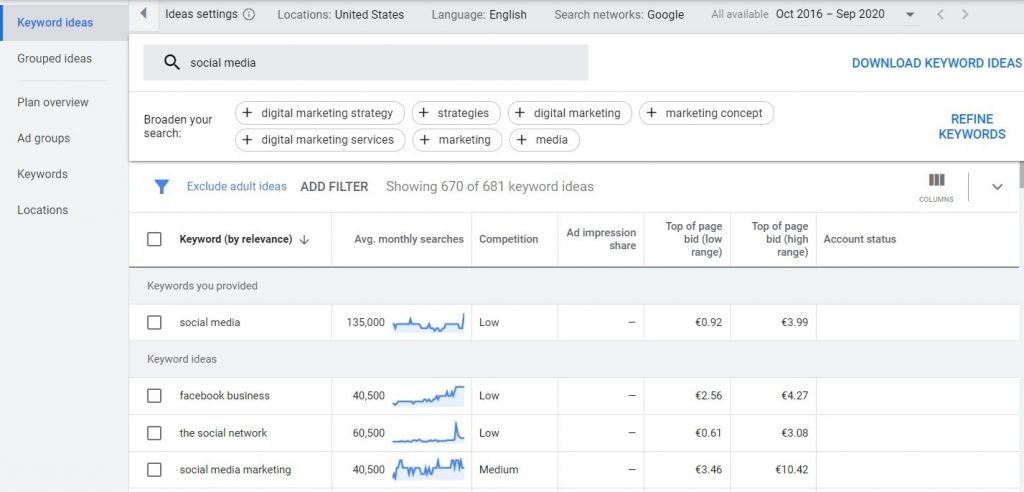Viewport: 1024px width, 492px height.
Task: Check 'the social network' keyword row
Action: coord(154,433)
